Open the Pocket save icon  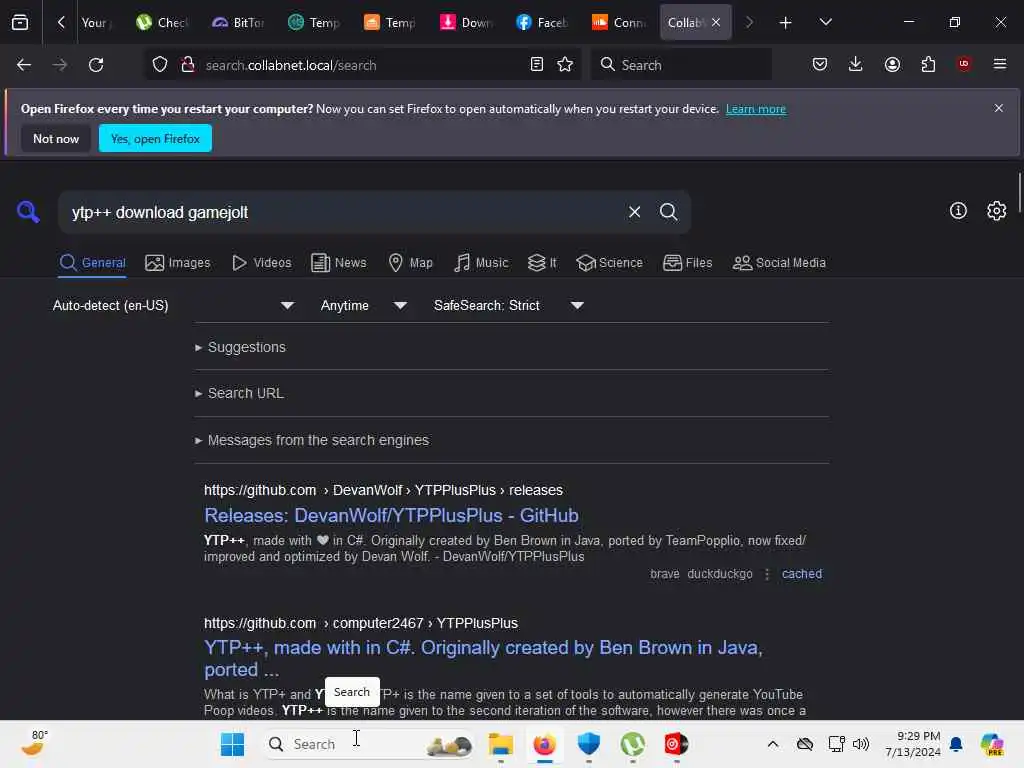point(820,64)
